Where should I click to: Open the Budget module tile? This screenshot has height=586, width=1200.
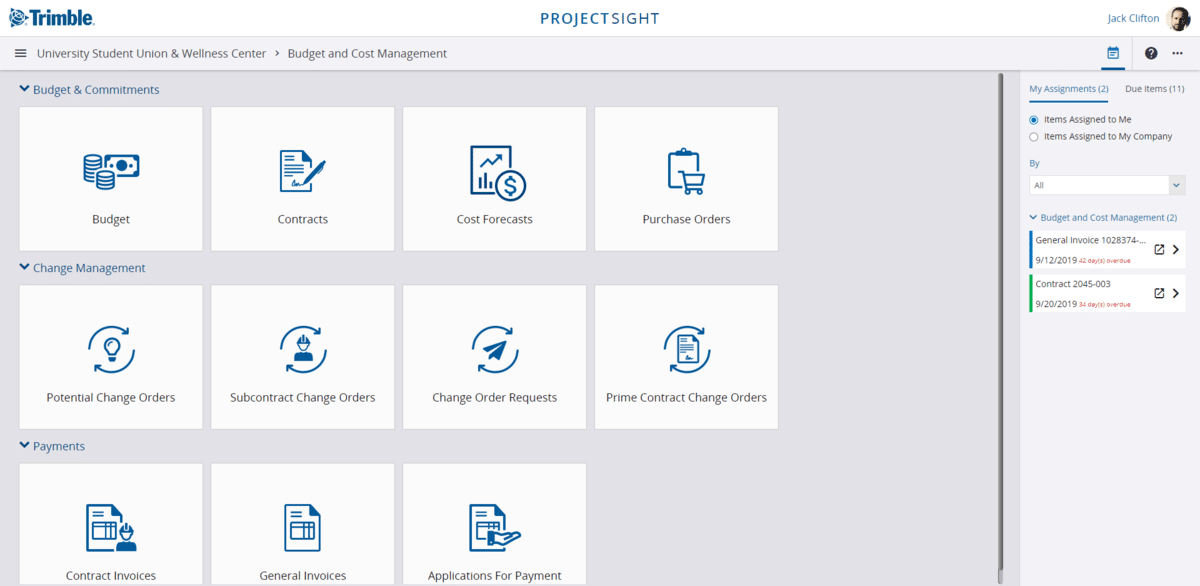tap(111, 179)
